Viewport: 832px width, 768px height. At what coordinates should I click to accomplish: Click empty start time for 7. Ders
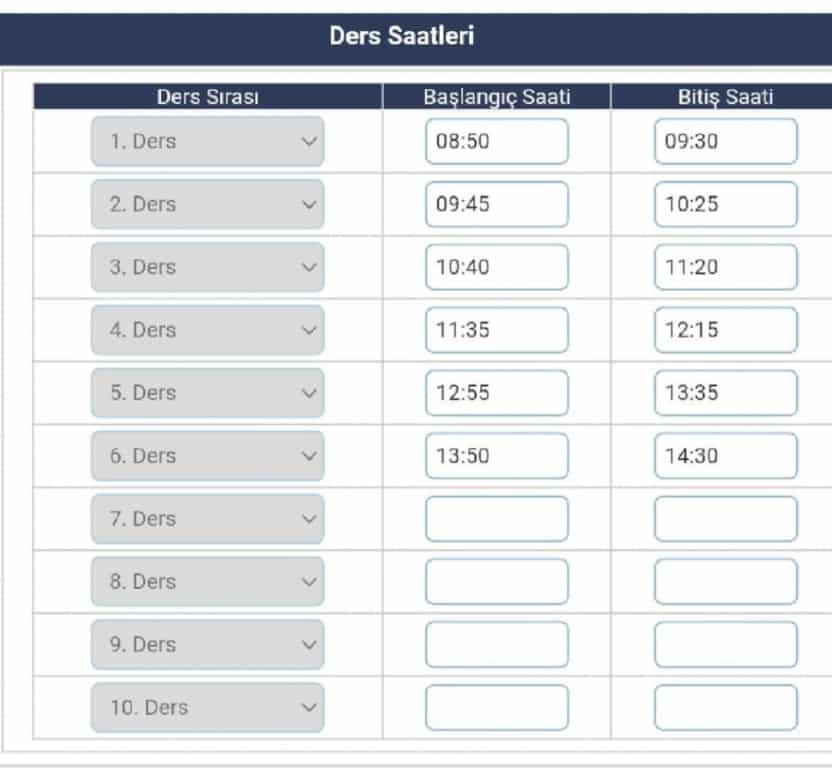[x=496, y=519]
